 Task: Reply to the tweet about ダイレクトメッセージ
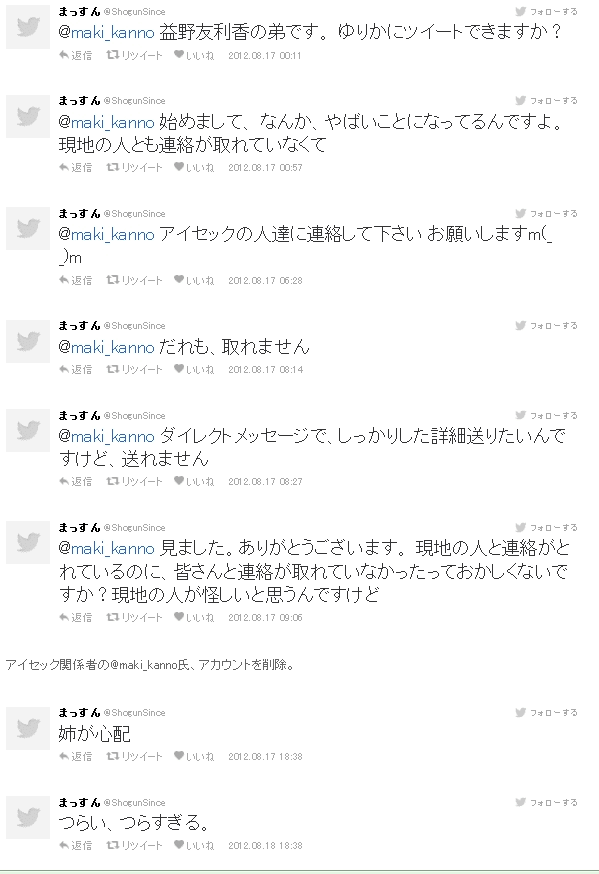(x=75, y=482)
